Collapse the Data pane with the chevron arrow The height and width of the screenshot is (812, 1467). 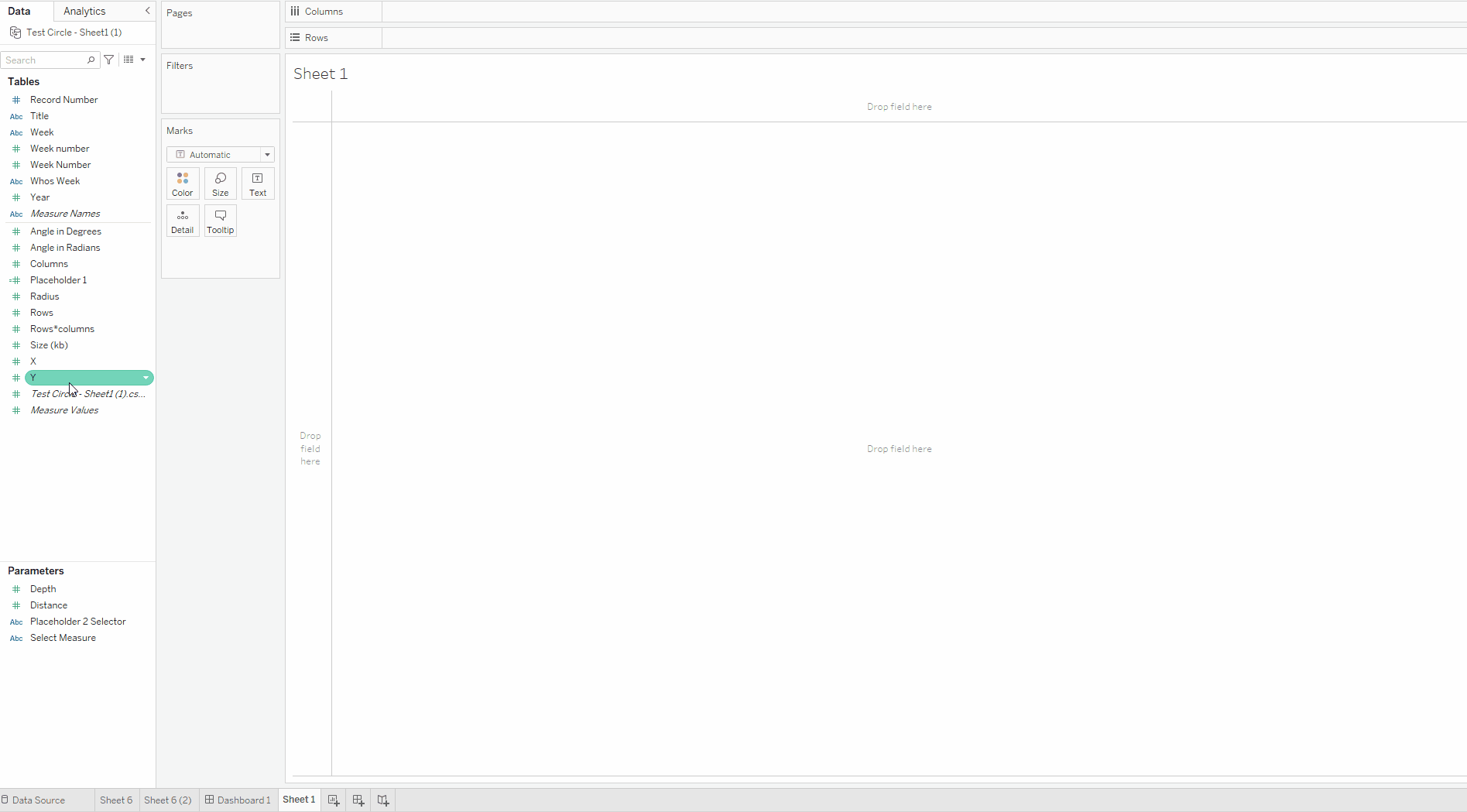click(147, 11)
